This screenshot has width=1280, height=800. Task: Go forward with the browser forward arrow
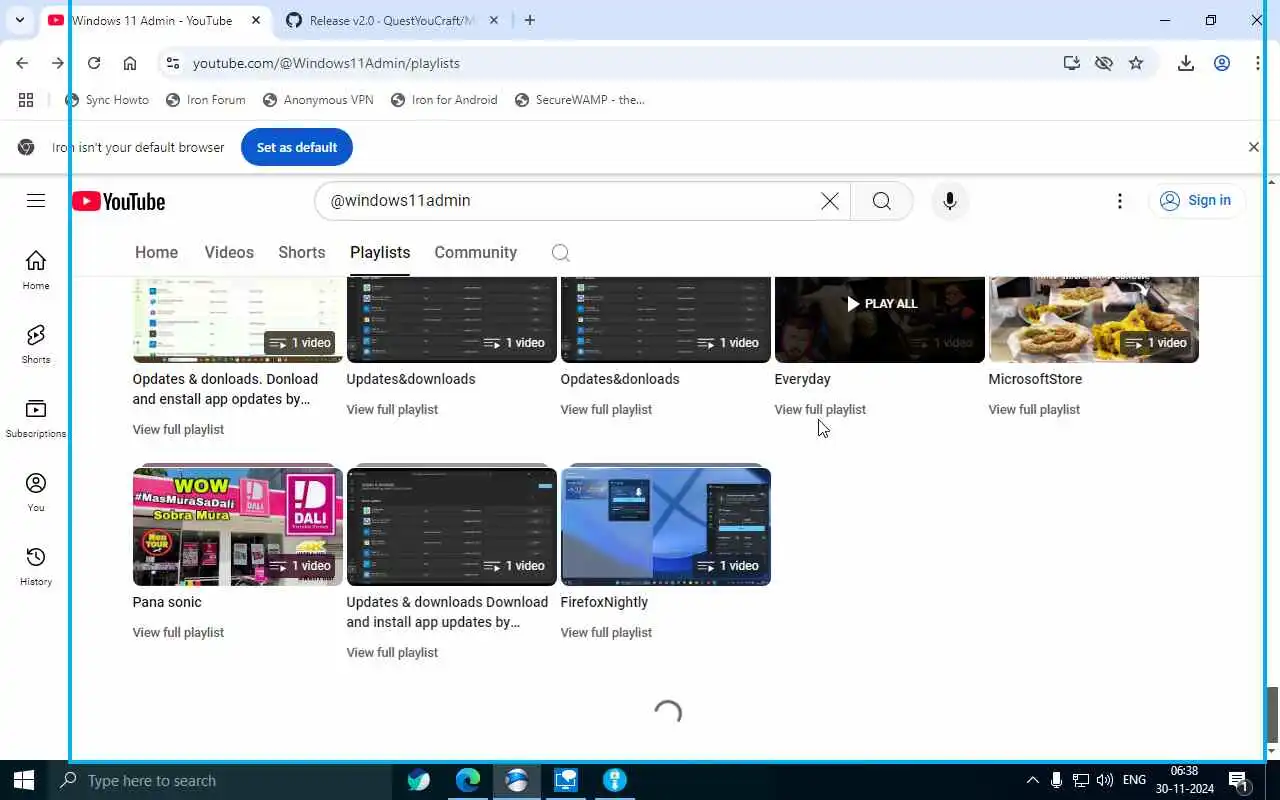58,63
